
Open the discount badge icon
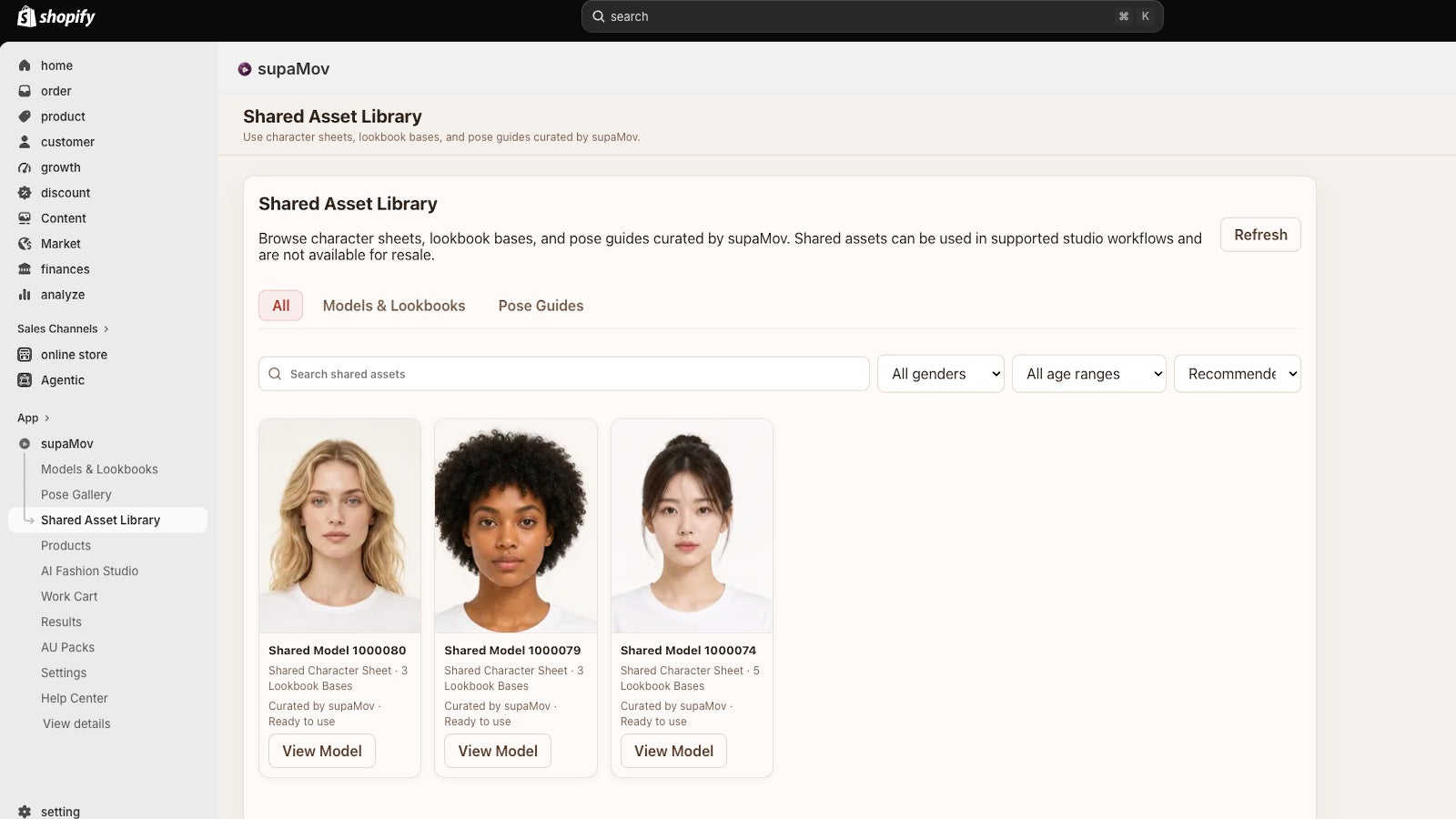click(x=25, y=193)
